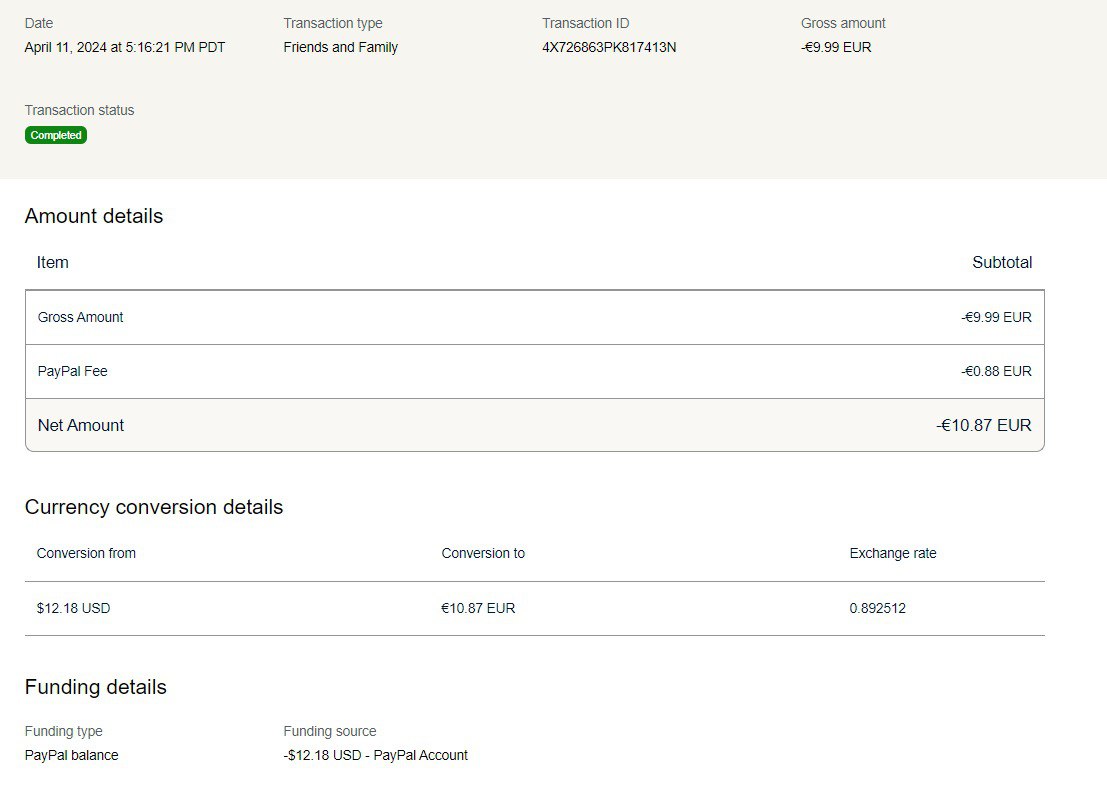Select the Gross Amount table row label
1107x796 pixels.
(81, 317)
